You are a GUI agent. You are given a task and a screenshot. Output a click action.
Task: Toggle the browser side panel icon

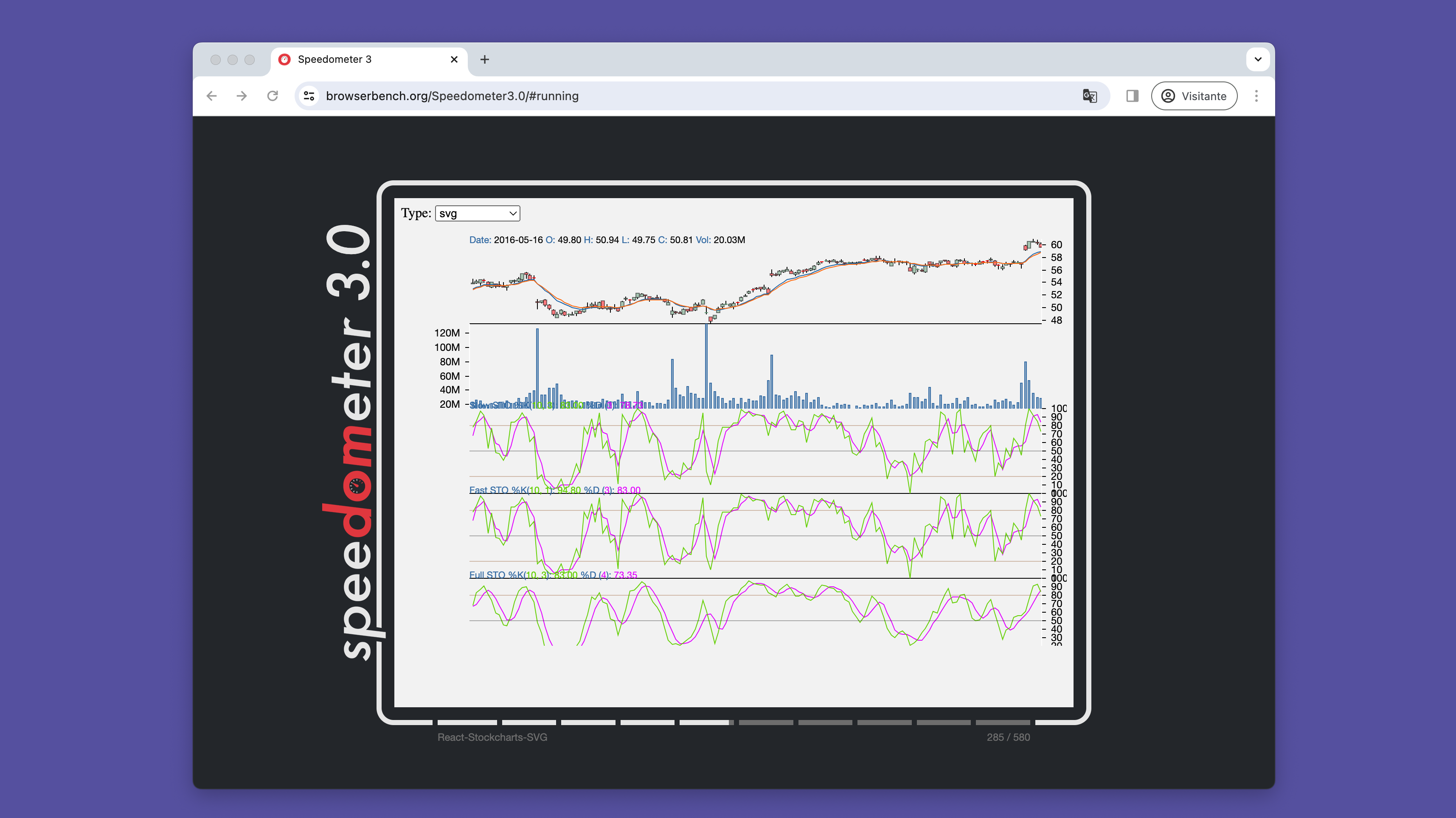1132,96
